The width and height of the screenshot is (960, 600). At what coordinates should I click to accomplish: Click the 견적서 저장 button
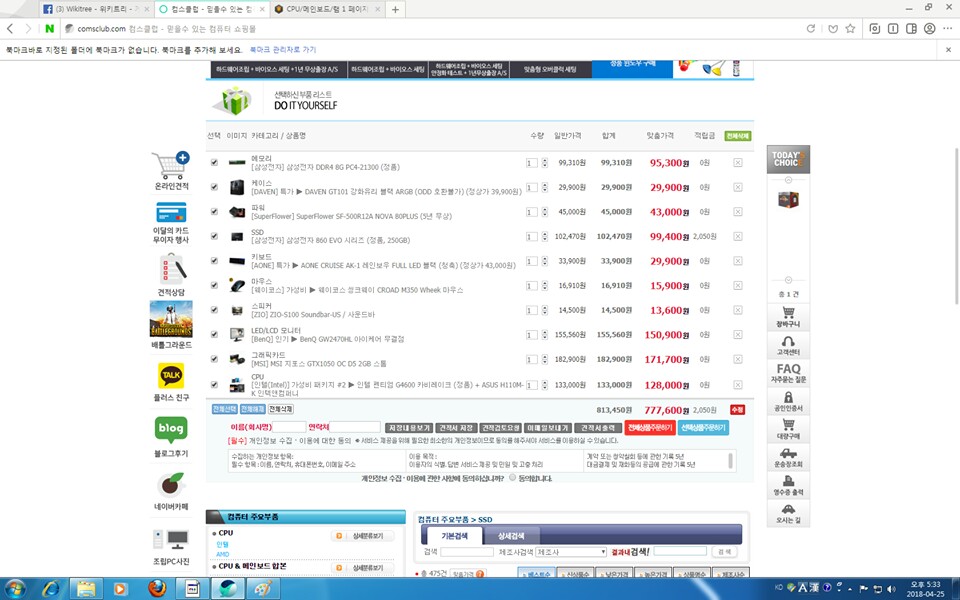(x=456, y=428)
